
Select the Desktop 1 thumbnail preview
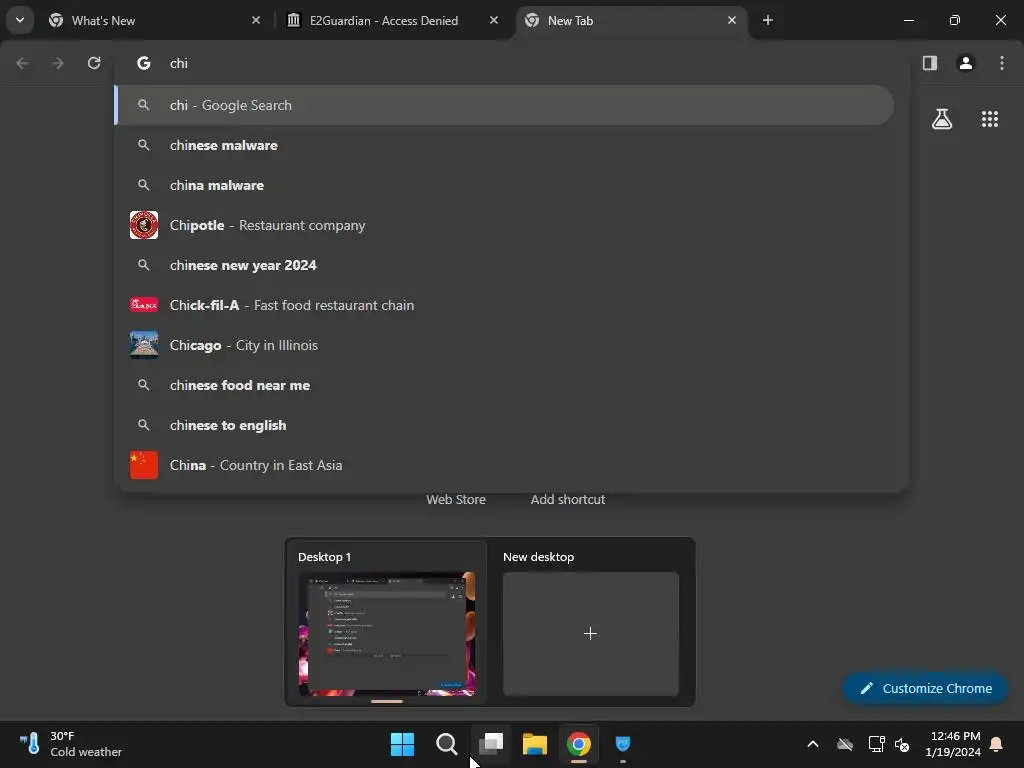[x=387, y=633]
